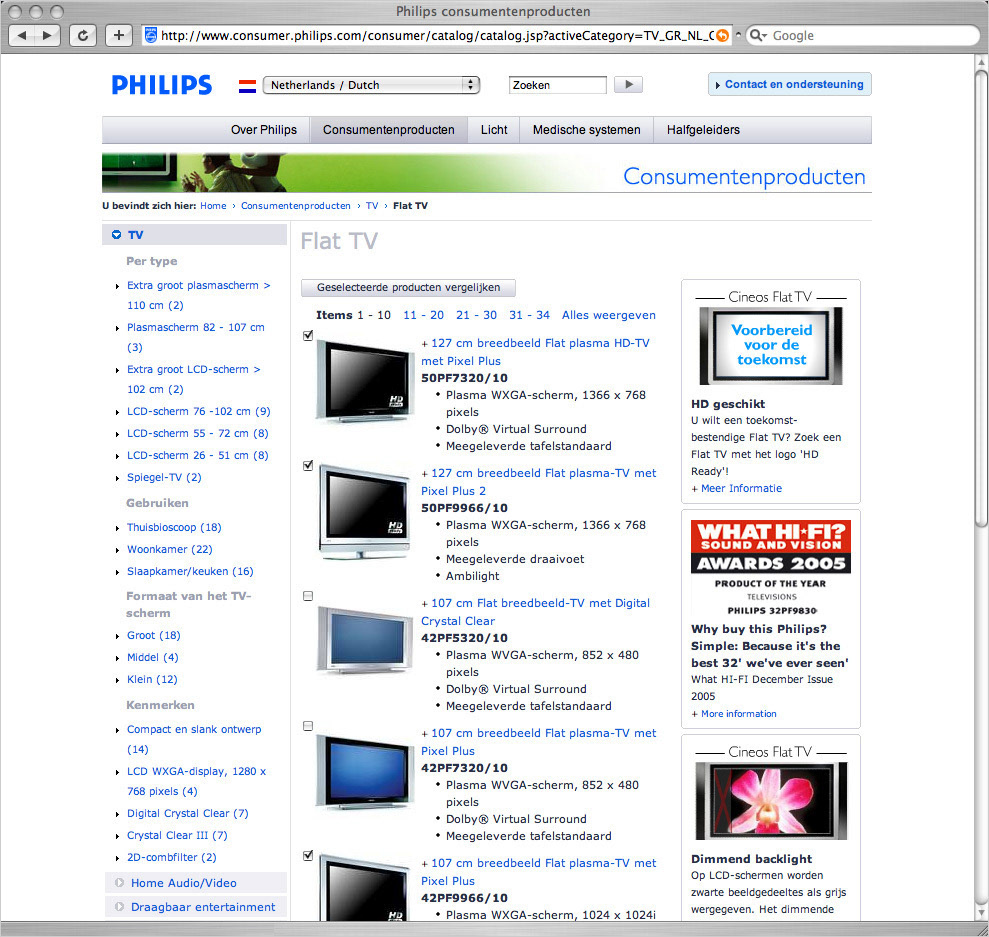Screen dimensions: 989x937
Task: Go forward with the browser forward arrow
Action: tap(47, 35)
